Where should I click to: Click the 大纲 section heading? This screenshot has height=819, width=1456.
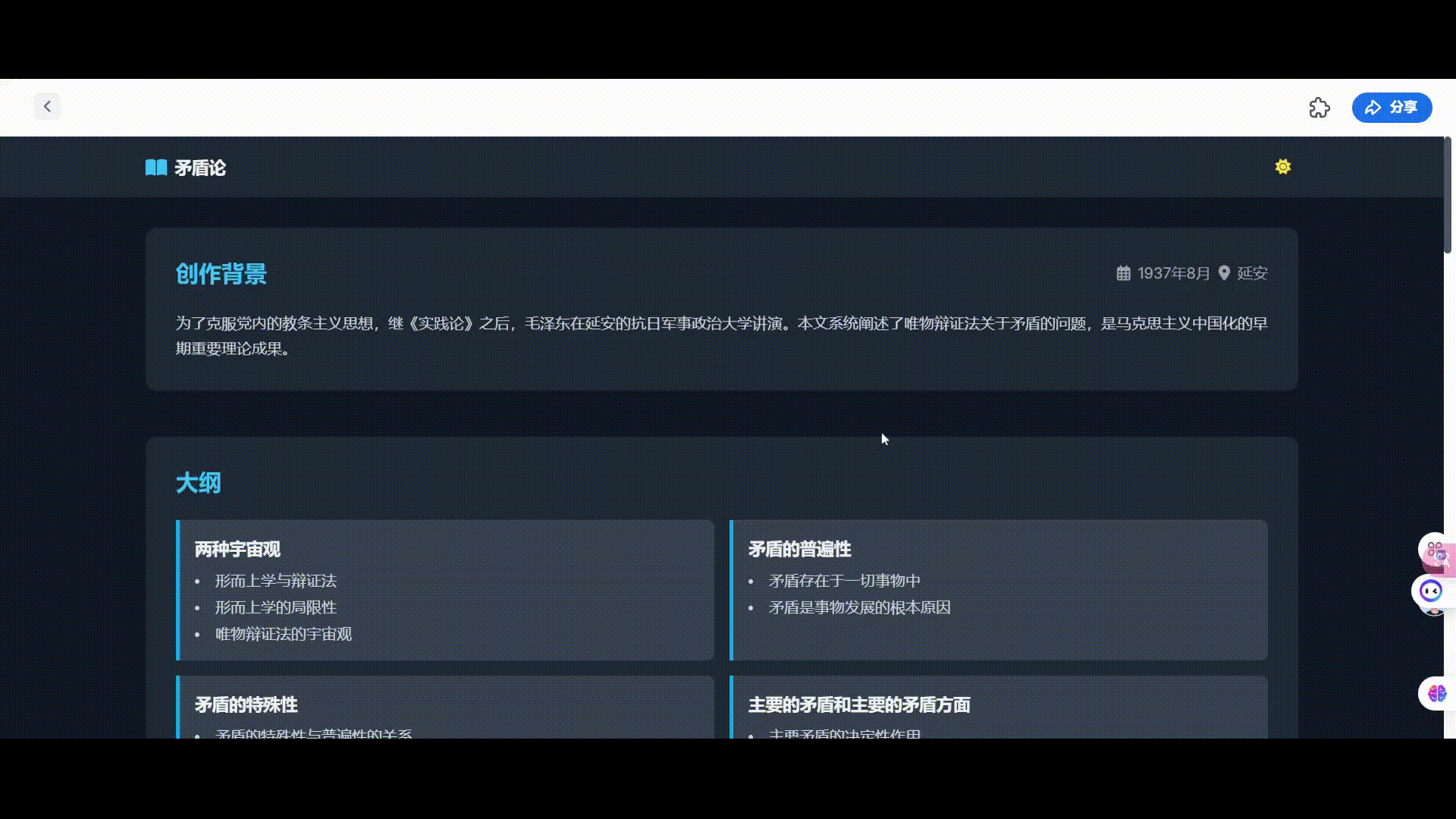[x=198, y=483]
